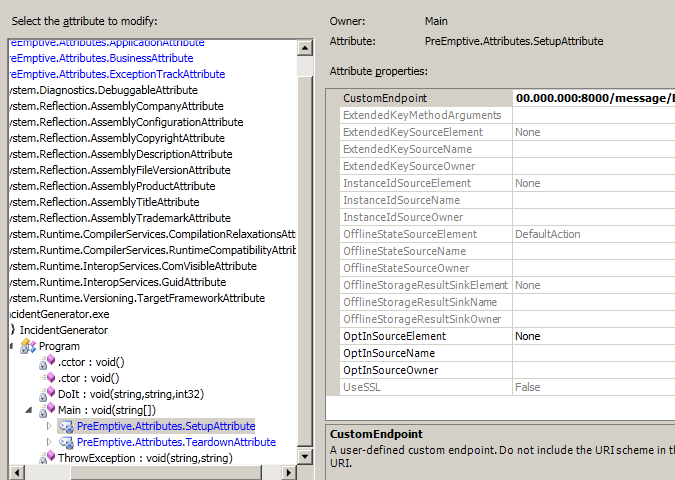Select InteropServices.GuidAttribute in the tree
The image size is (675, 480).
point(118,282)
